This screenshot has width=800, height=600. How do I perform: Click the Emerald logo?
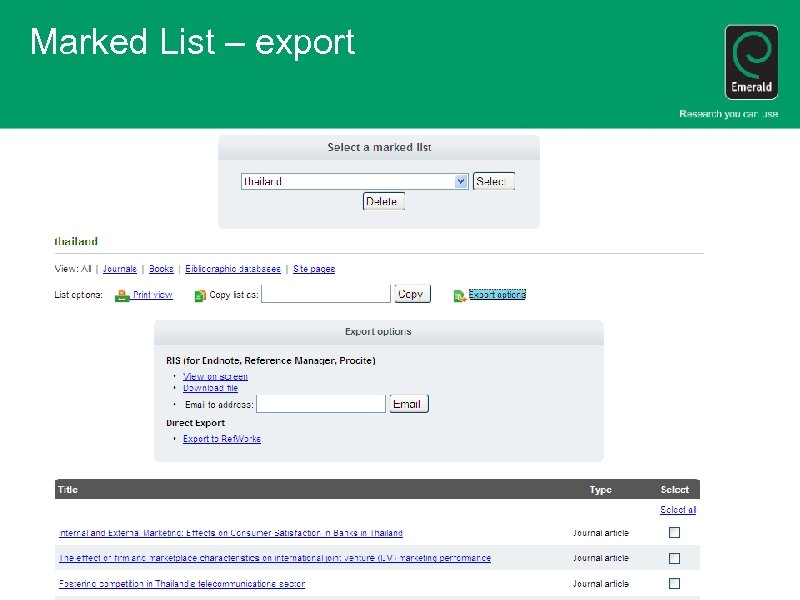pyautogui.click(x=751, y=60)
